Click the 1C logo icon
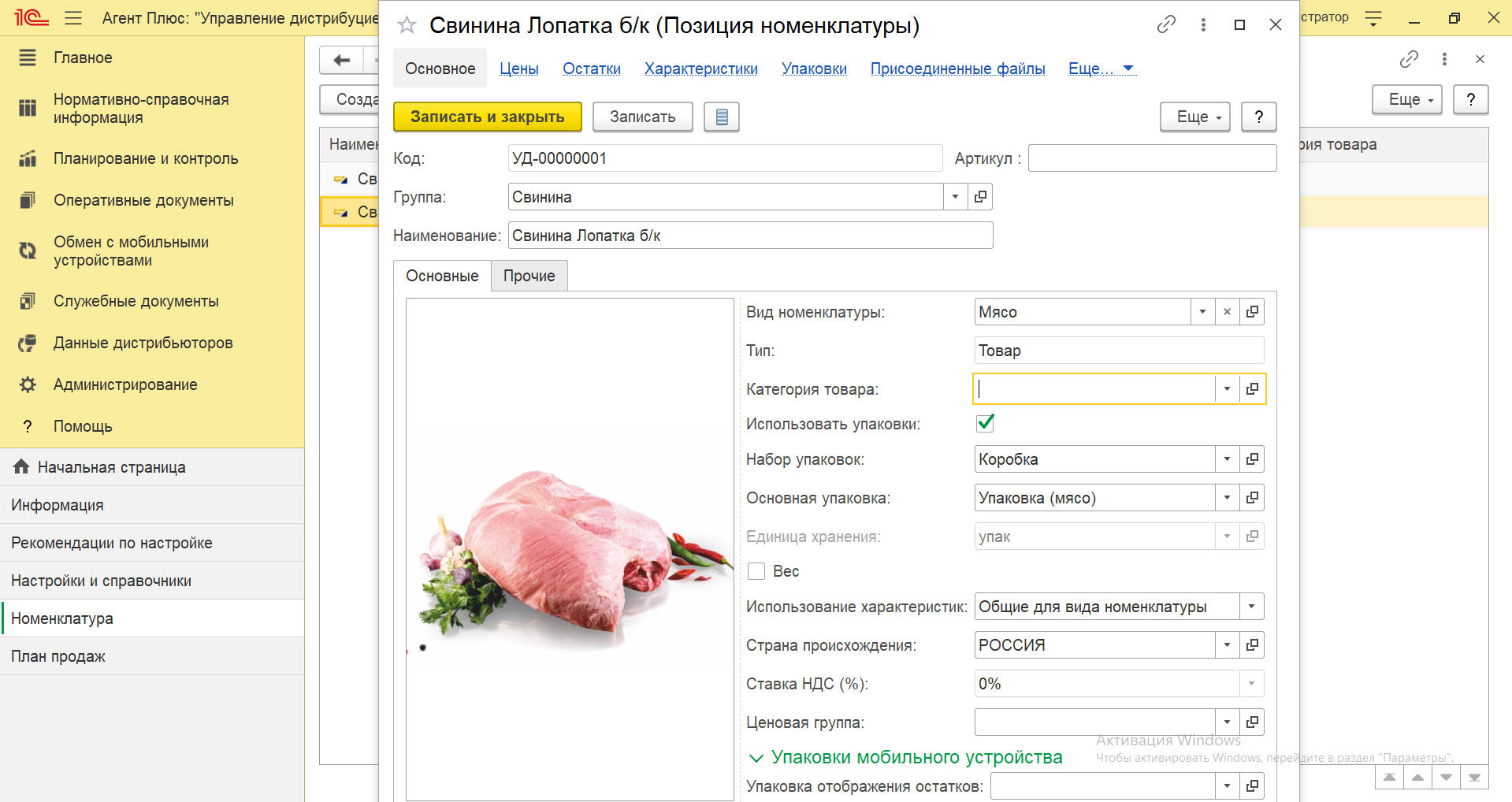Screen dimensions: 1512x802 pyautogui.click(x=31, y=17)
